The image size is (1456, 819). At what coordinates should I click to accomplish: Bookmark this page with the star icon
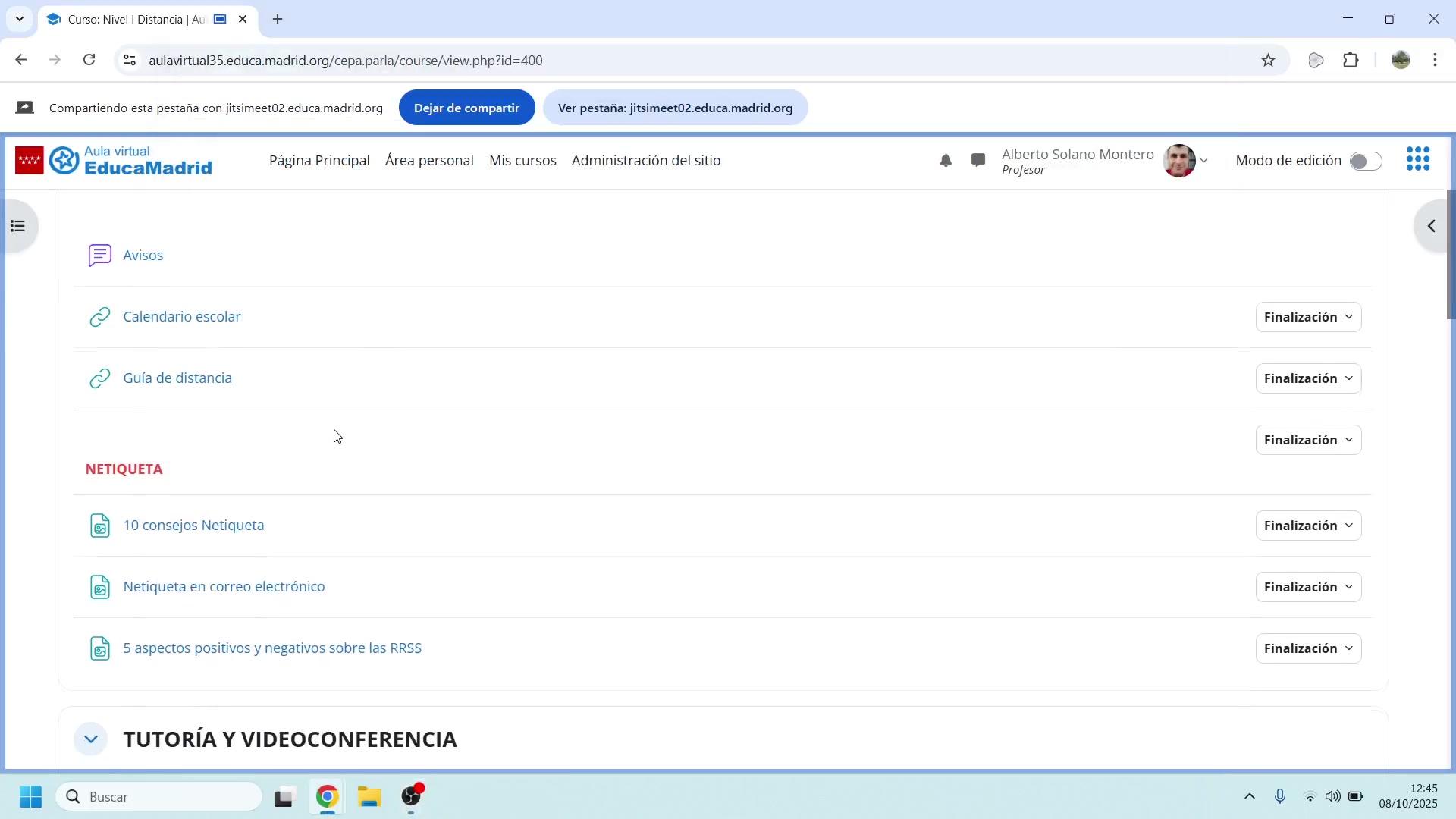[1268, 61]
